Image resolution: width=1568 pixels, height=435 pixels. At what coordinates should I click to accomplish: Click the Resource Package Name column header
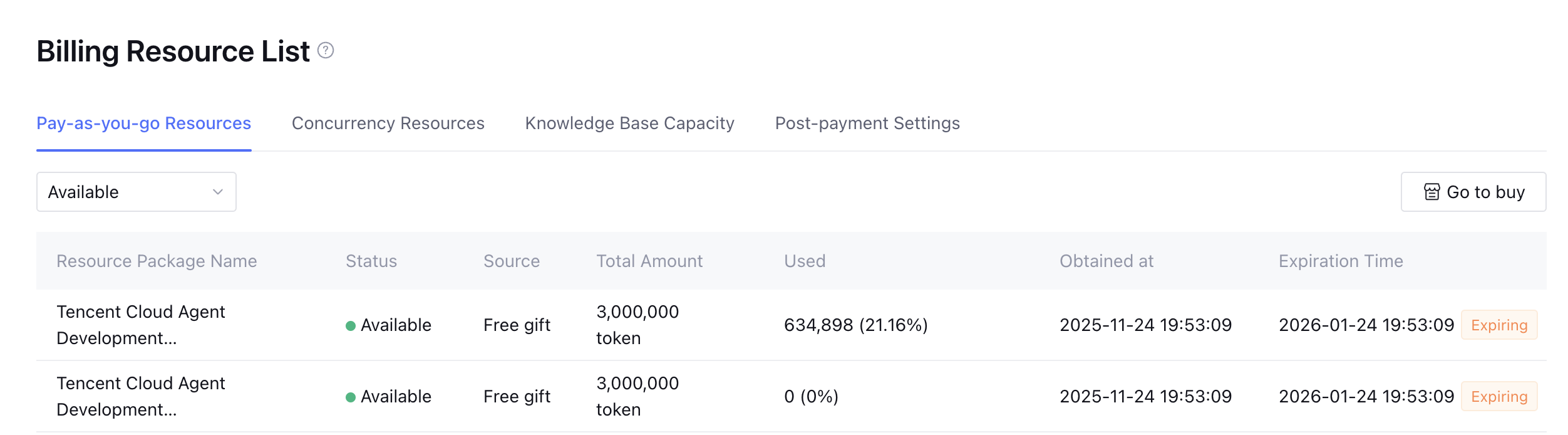pos(157,261)
